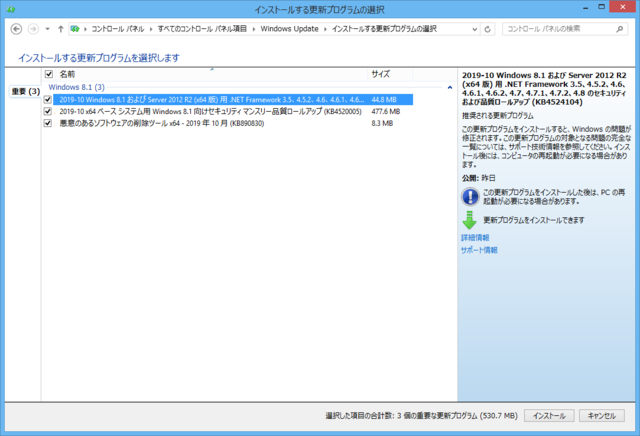The width and height of the screenshot is (640, 436).
Task: Click the green download arrow icon
Action: 469,220
